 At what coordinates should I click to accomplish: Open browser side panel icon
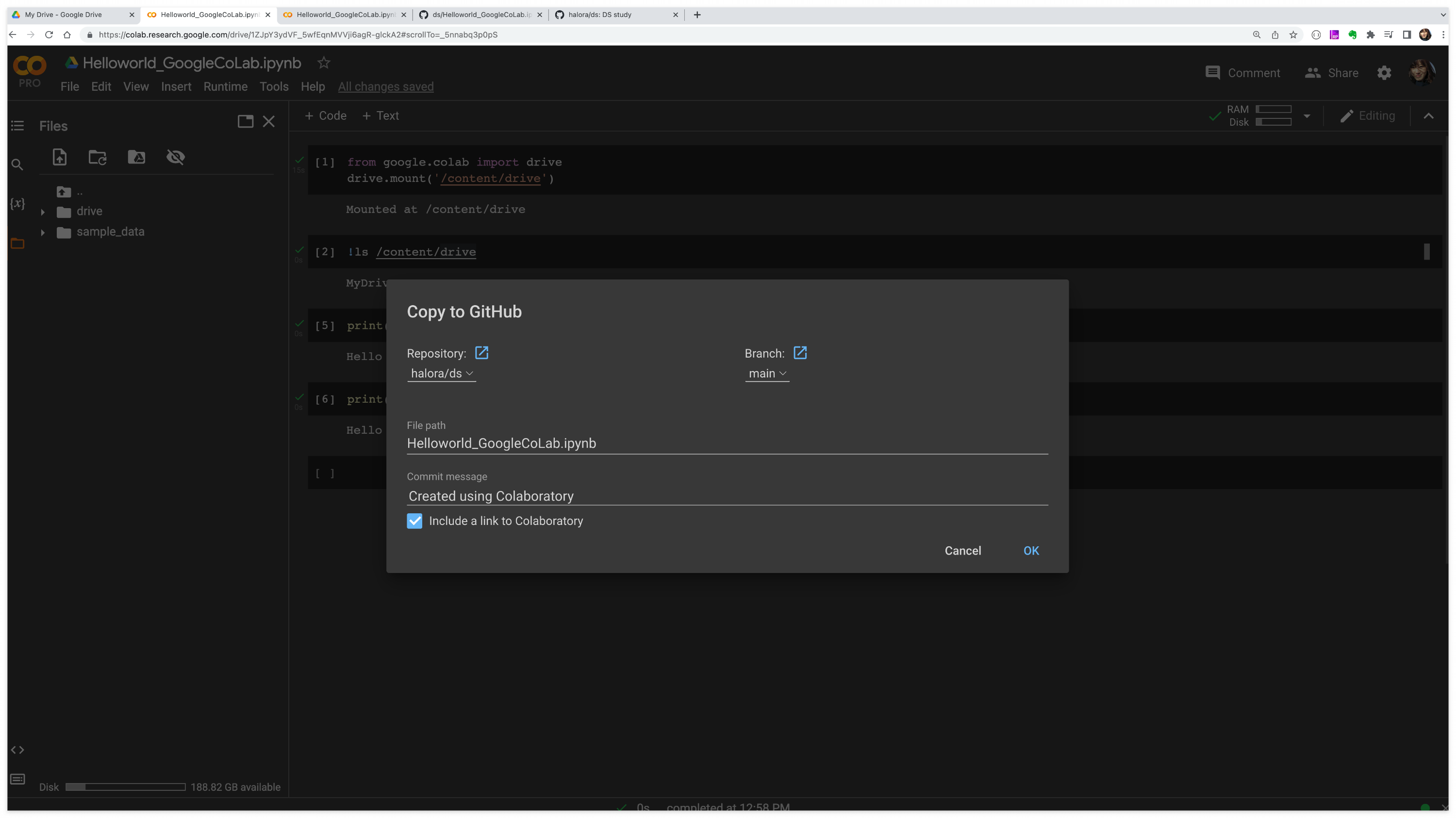pyautogui.click(x=1407, y=35)
